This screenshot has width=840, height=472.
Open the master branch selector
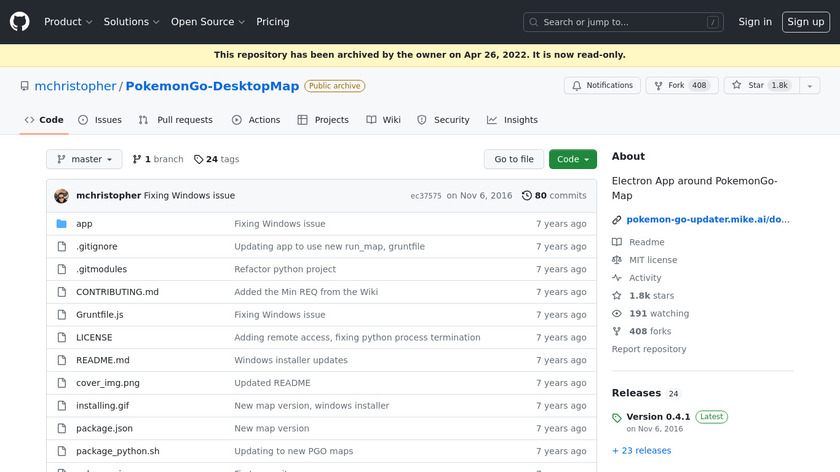[x=84, y=159]
